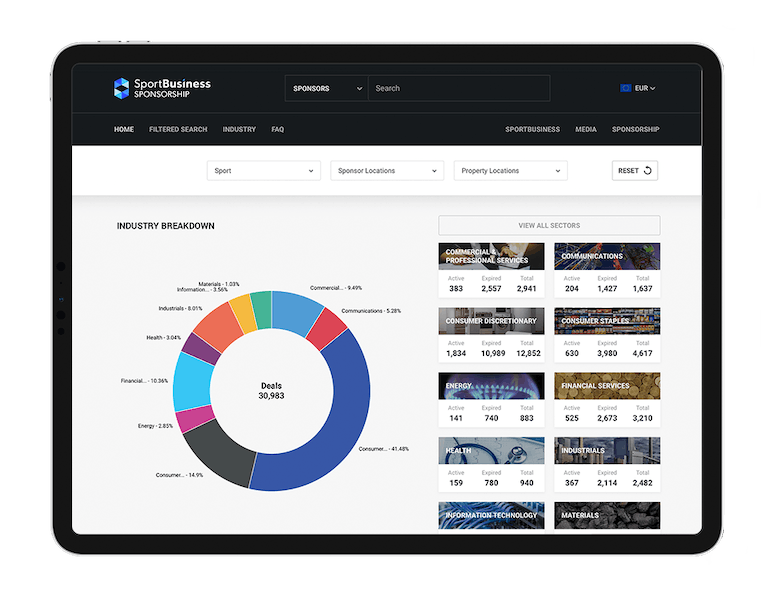Select the green Materials 1.03% segment
The width and height of the screenshot is (768, 594).
click(262, 310)
